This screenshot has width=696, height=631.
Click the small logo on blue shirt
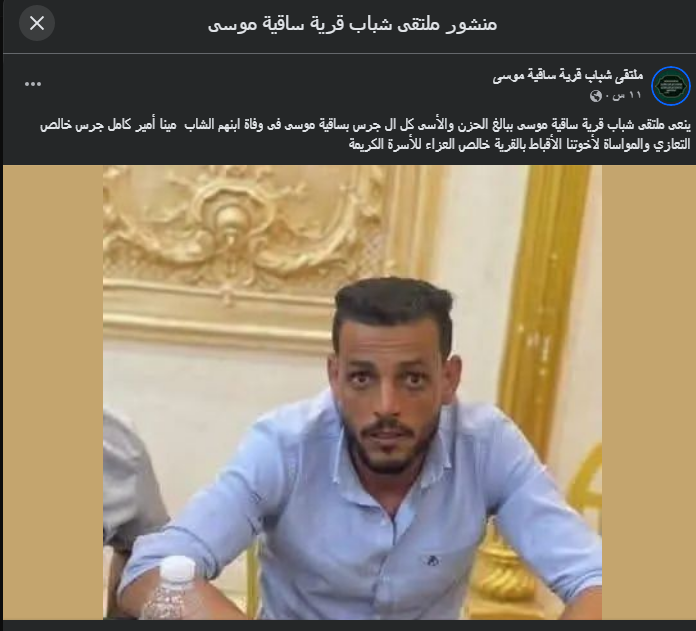click(430, 560)
